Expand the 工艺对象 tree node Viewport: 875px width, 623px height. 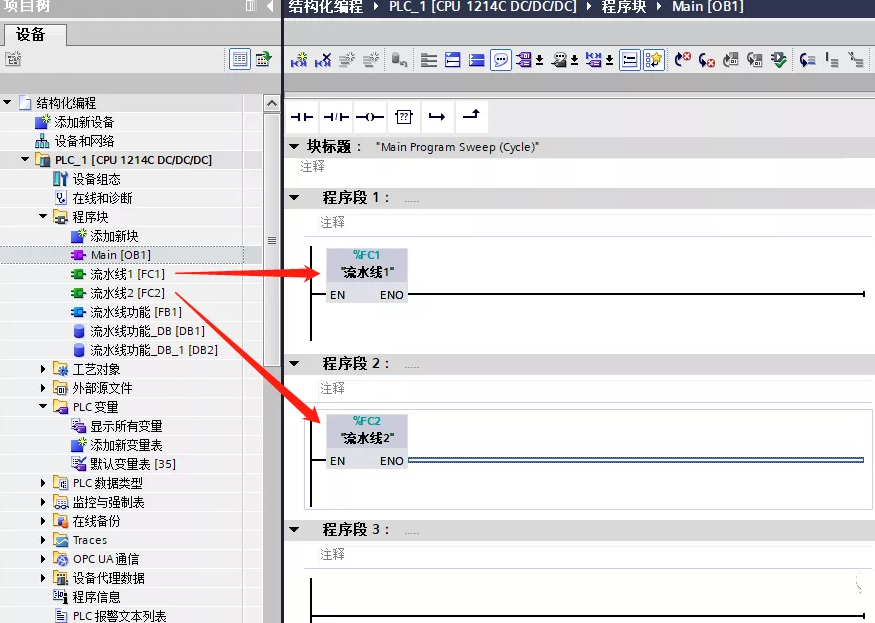click(x=44, y=369)
